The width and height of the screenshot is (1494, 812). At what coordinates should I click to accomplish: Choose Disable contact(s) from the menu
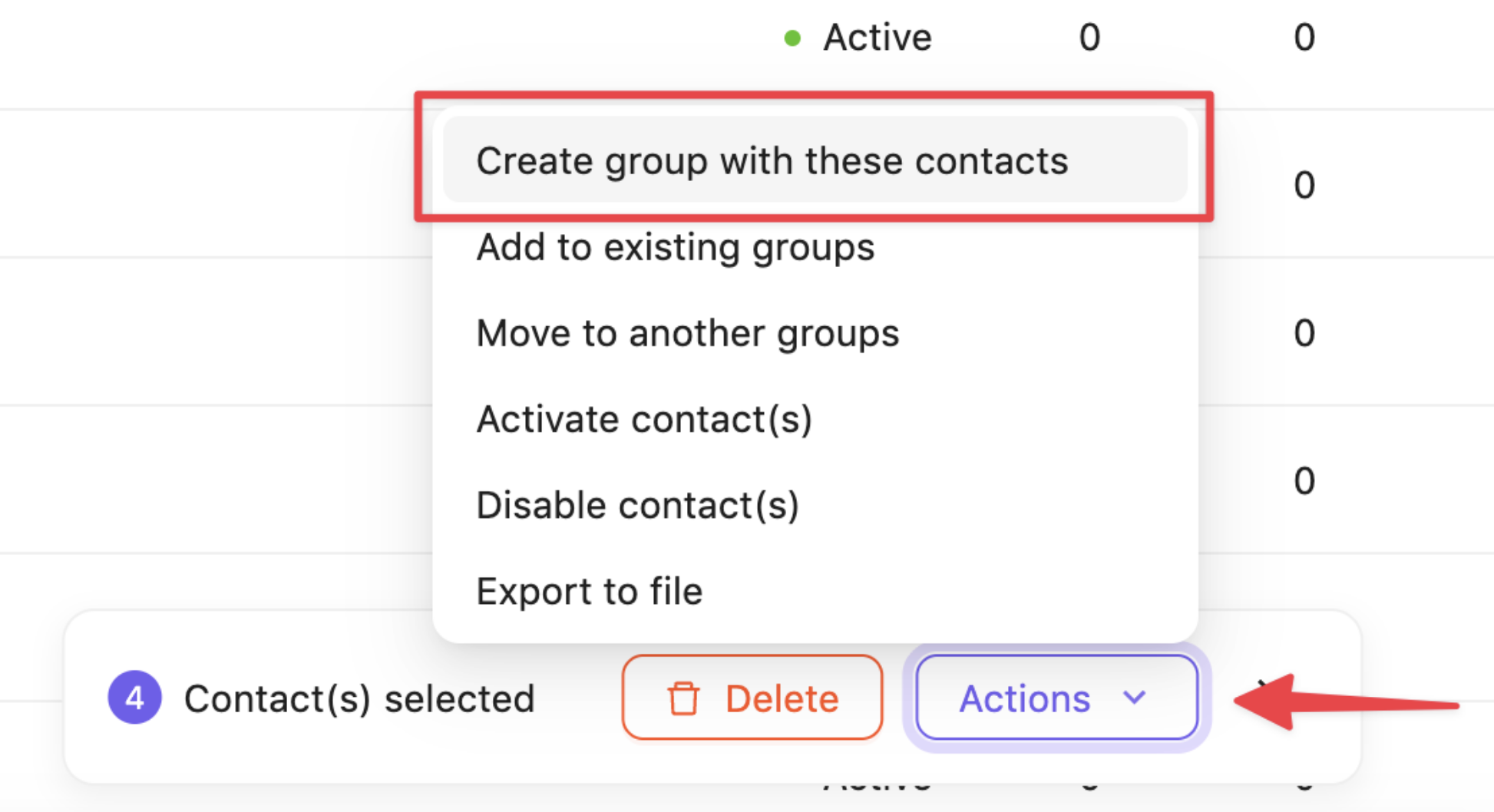[x=637, y=505]
